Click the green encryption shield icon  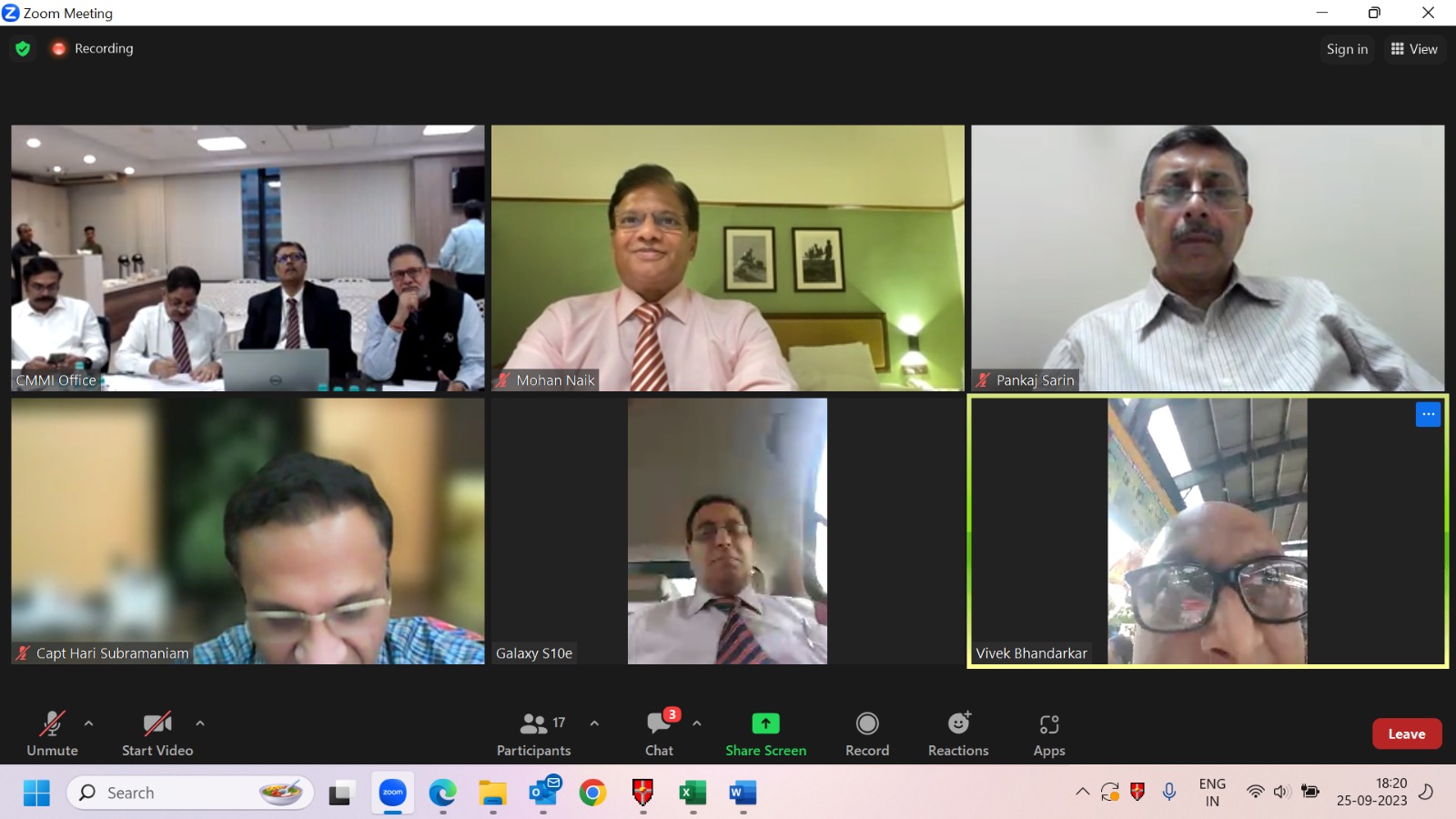click(23, 48)
